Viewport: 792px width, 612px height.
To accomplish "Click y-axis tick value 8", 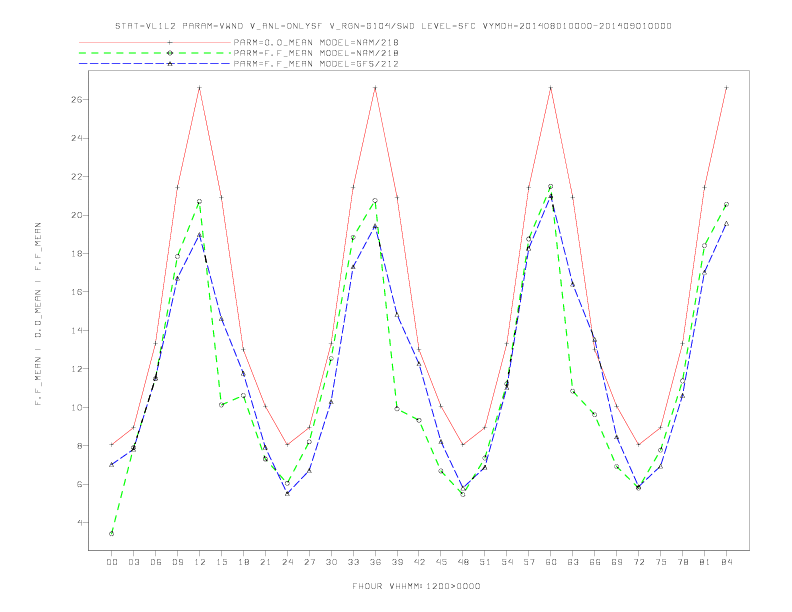I will 79,446.
